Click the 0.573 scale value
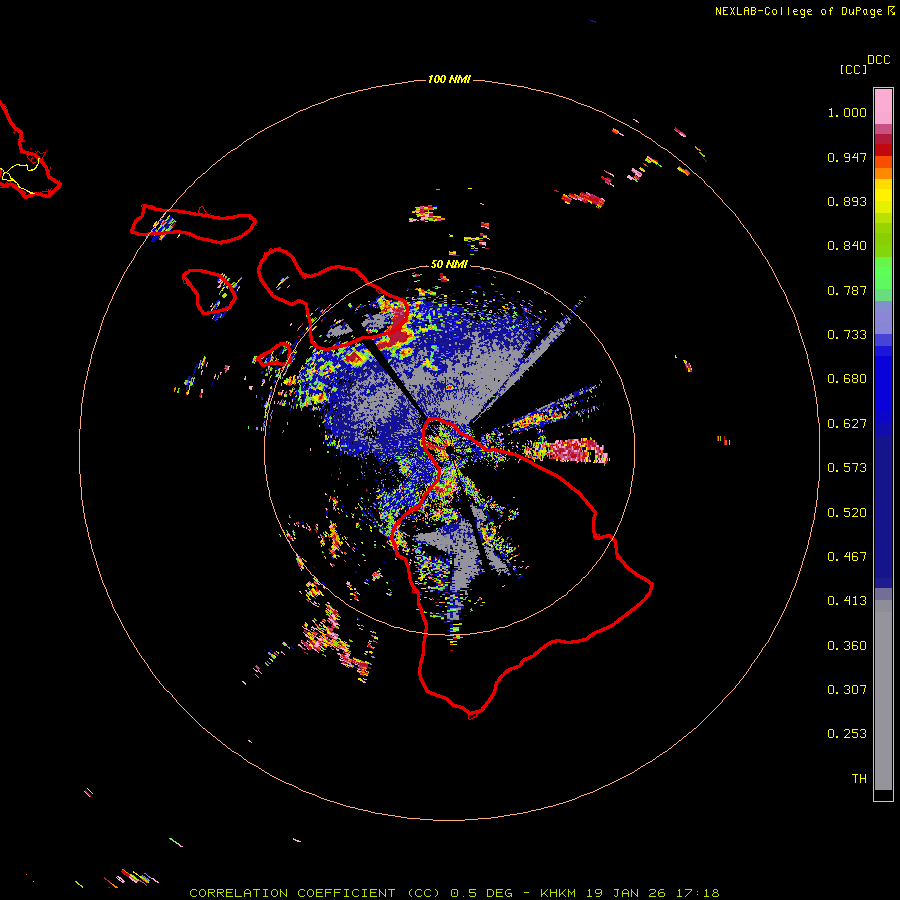This screenshot has width=900, height=900. tap(847, 468)
